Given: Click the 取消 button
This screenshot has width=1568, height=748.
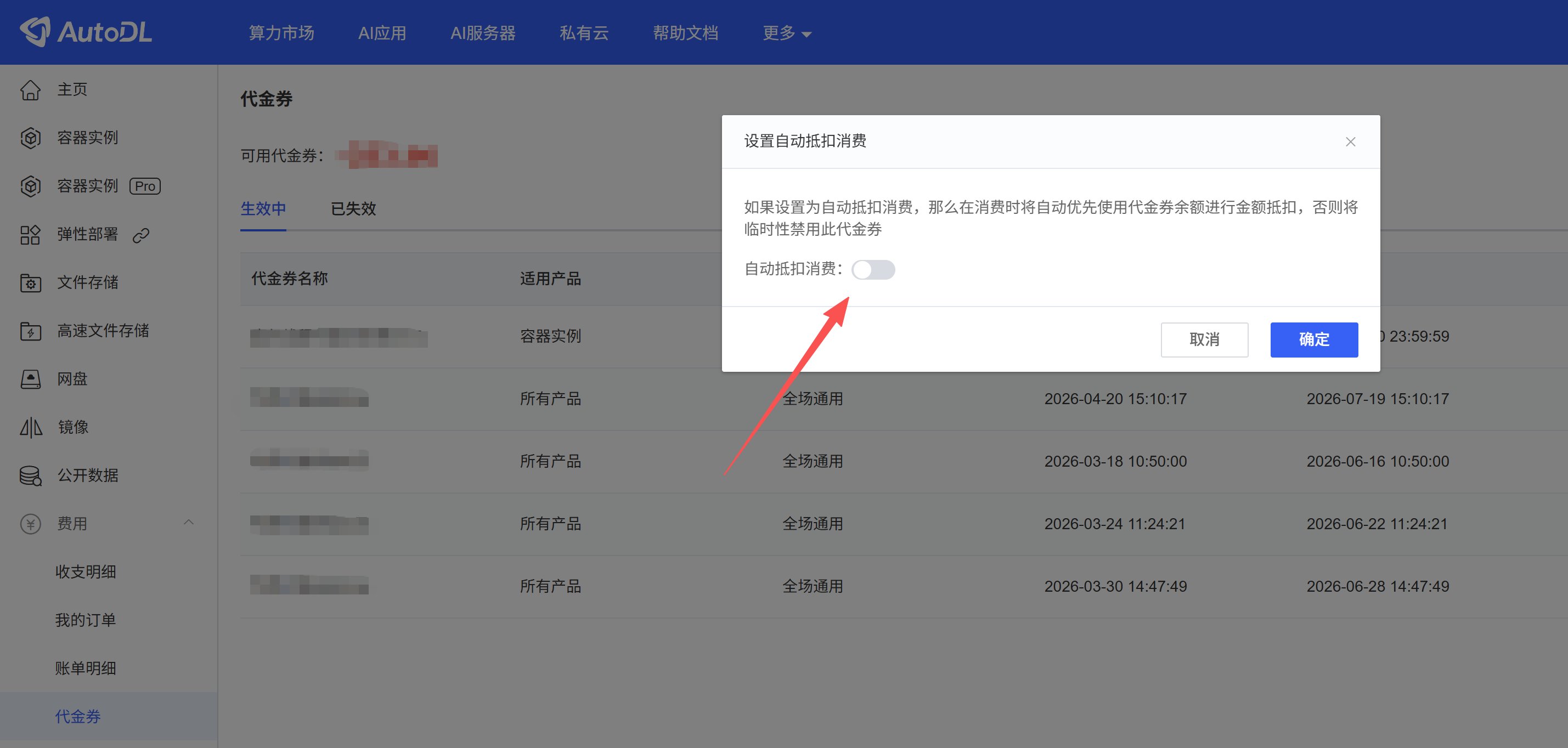Looking at the screenshot, I should [x=1204, y=339].
